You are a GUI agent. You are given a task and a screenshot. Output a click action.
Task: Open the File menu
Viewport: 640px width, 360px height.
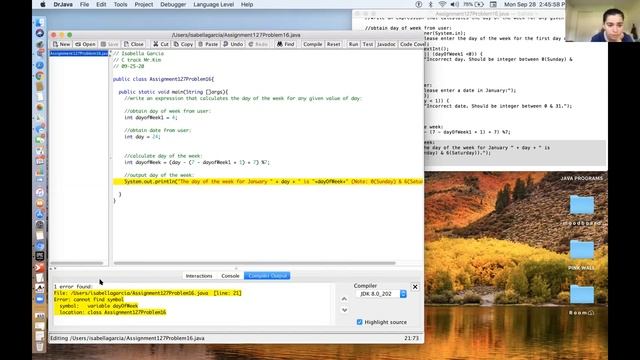pyautogui.click(x=84, y=4)
